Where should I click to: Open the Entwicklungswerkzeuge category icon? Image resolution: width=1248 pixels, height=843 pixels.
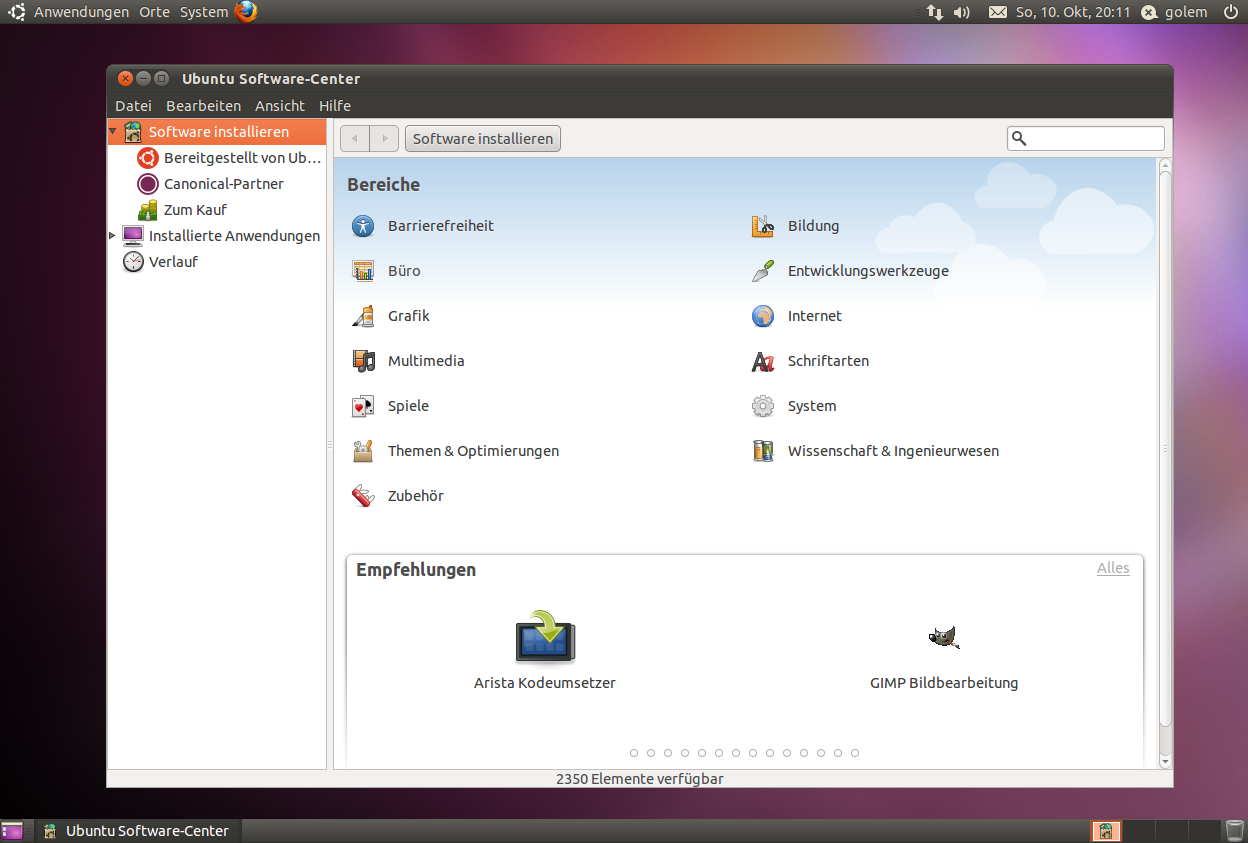click(x=763, y=271)
